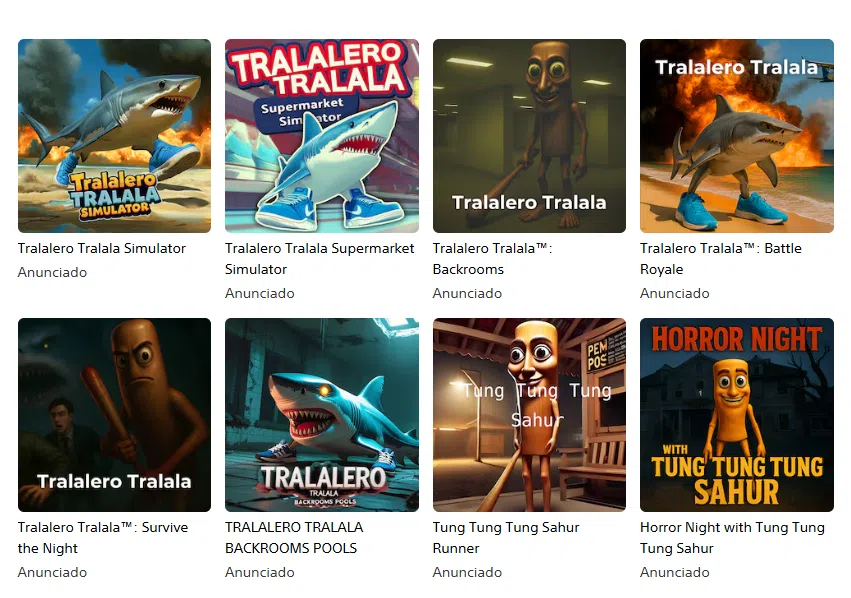
Task: Click "Anunciado" status under Horror Night game
Action: 675,572
